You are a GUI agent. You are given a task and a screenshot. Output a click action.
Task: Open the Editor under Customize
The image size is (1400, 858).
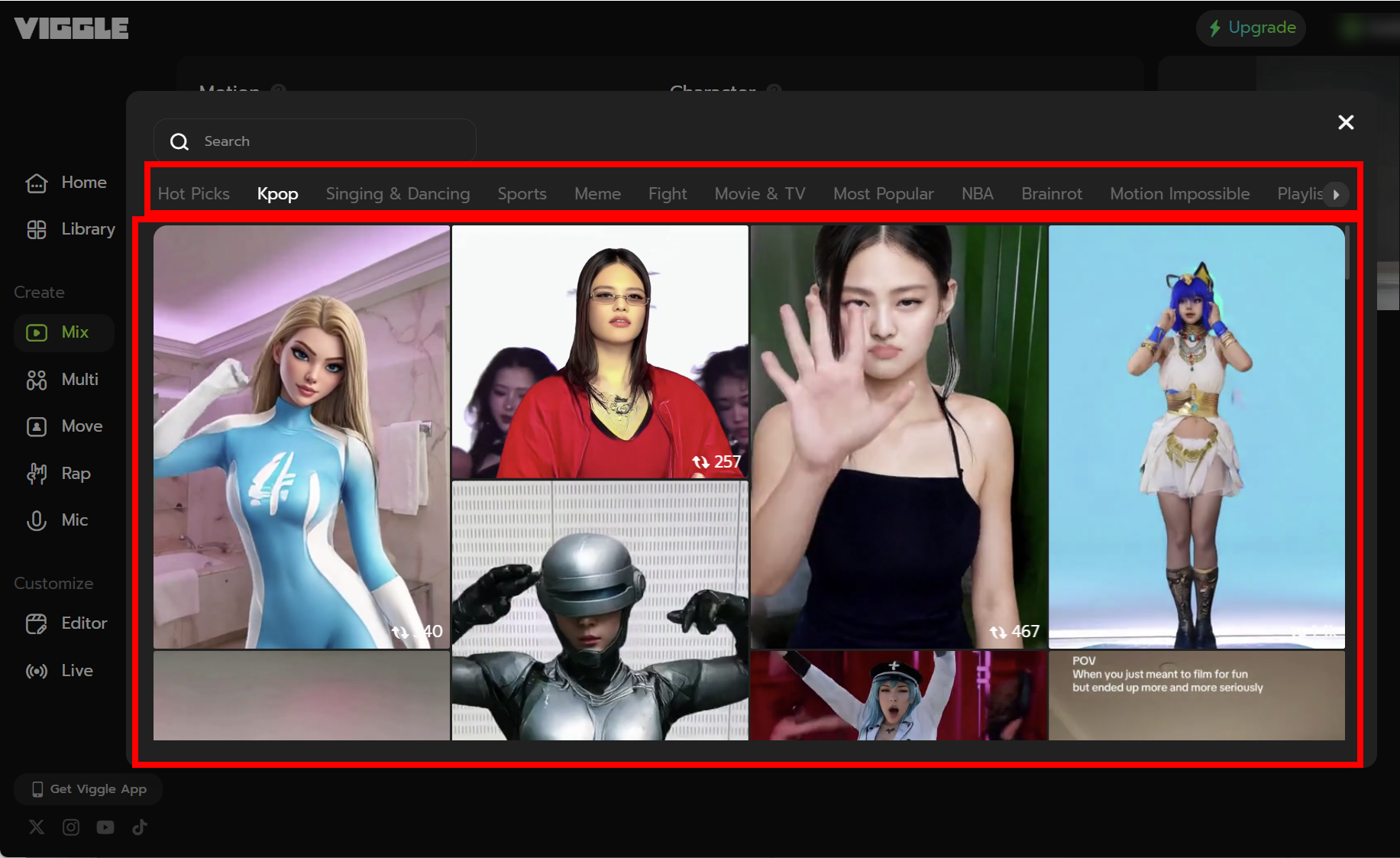pyautogui.click(x=66, y=623)
